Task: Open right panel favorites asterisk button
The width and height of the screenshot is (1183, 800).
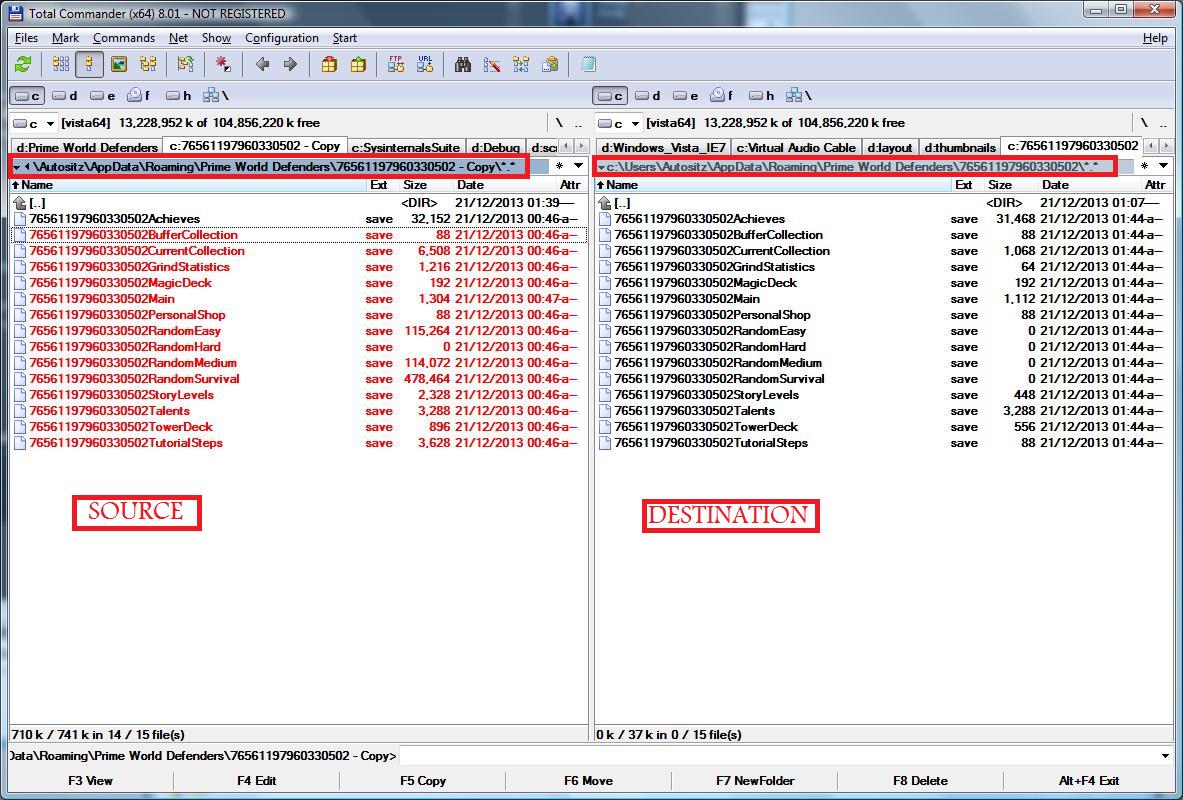Action: pyautogui.click(x=1144, y=166)
